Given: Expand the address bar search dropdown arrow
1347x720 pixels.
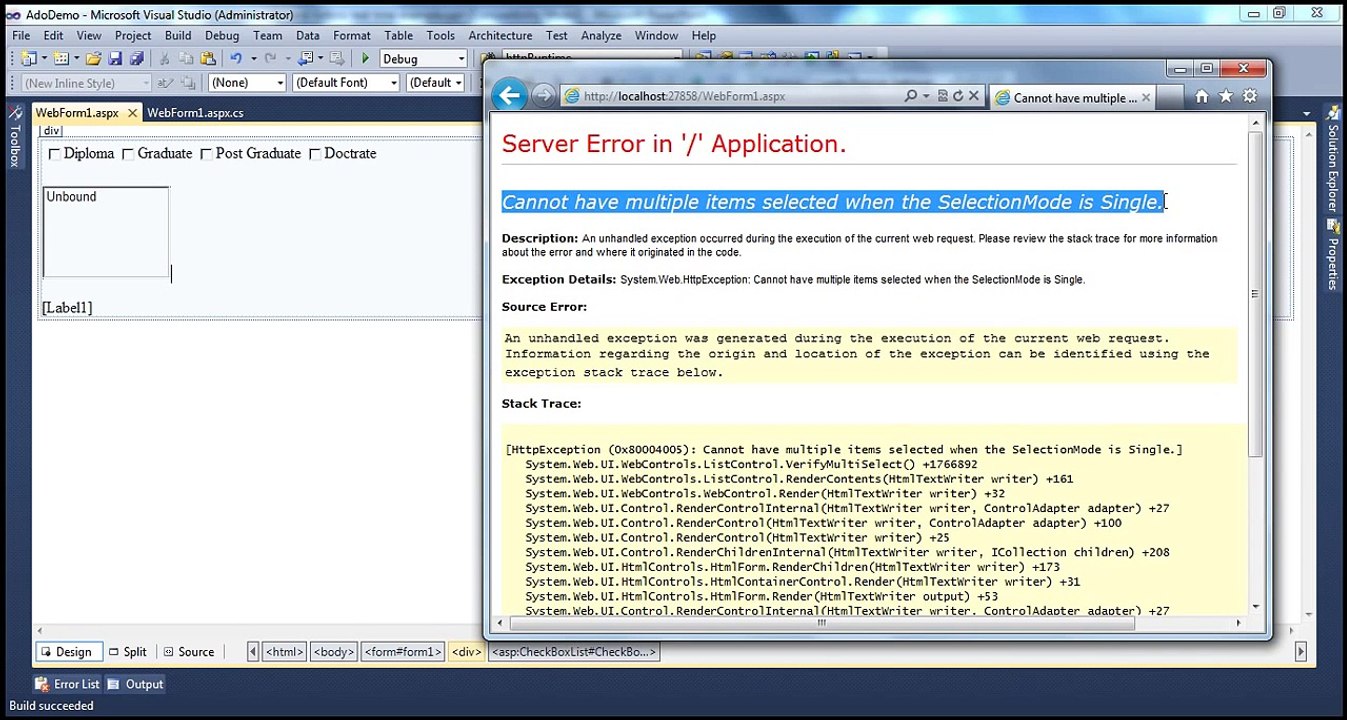Looking at the screenshot, I should (x=926, y=96).
